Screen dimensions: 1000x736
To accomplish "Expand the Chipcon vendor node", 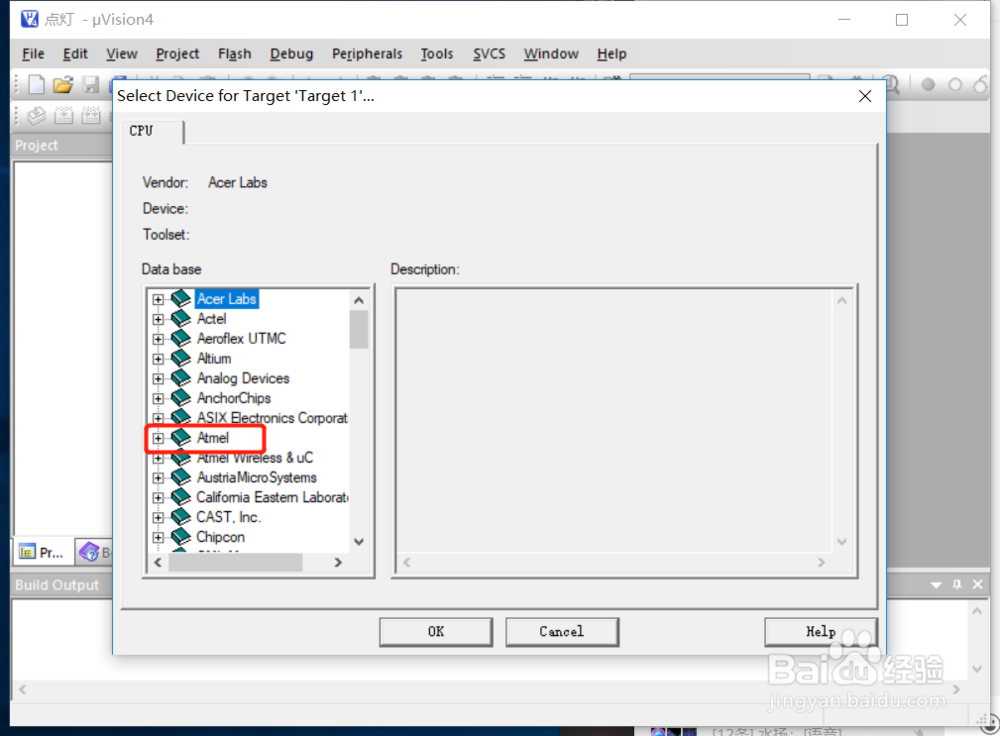I will pyautogui.click(x=158, y=537).
